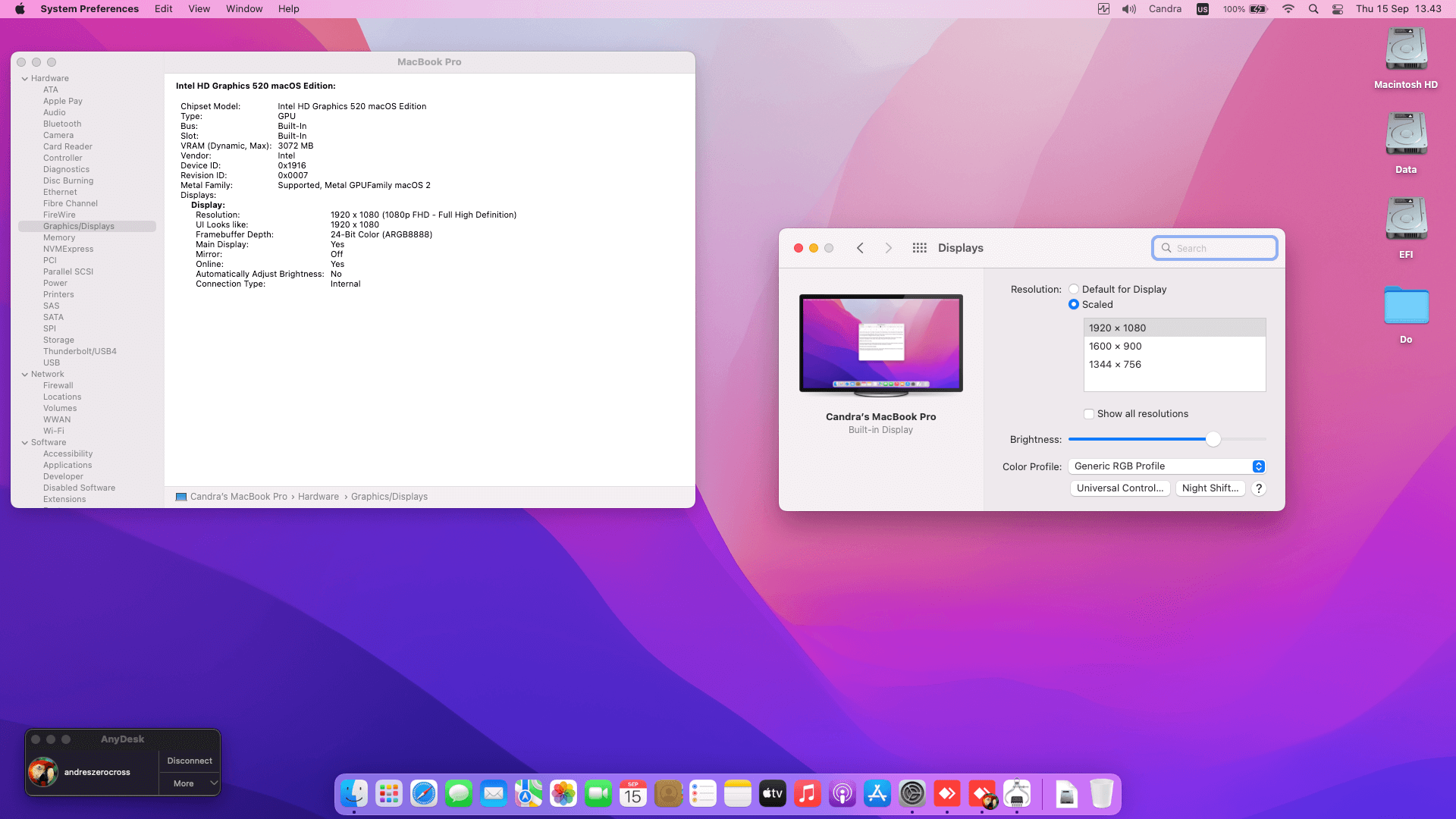This screenshot has height=819, width=1456.
Task: Open Maps app in the Dock
Action: [x=529, y=794]
